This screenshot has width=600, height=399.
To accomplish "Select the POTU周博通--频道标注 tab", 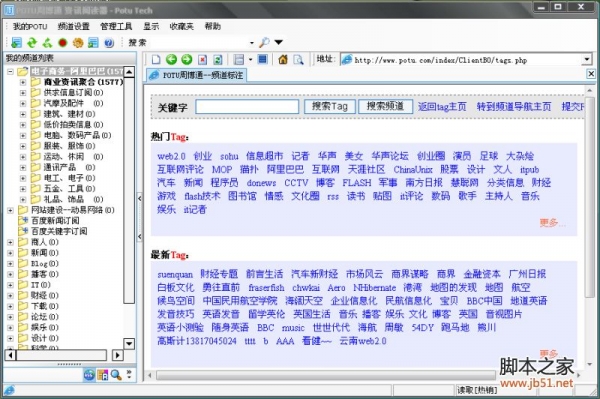I will pyautogui.click(x=197, y=75).
